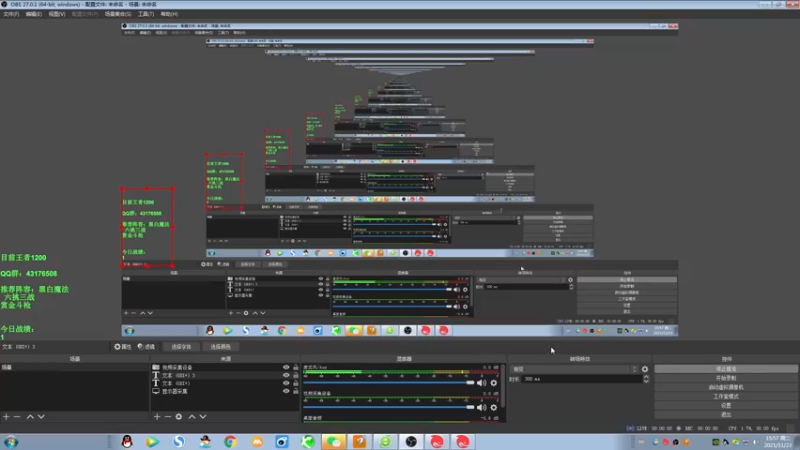Launch Google Chrome from the taskbar

pyautogui.click(x=230, y=441)
